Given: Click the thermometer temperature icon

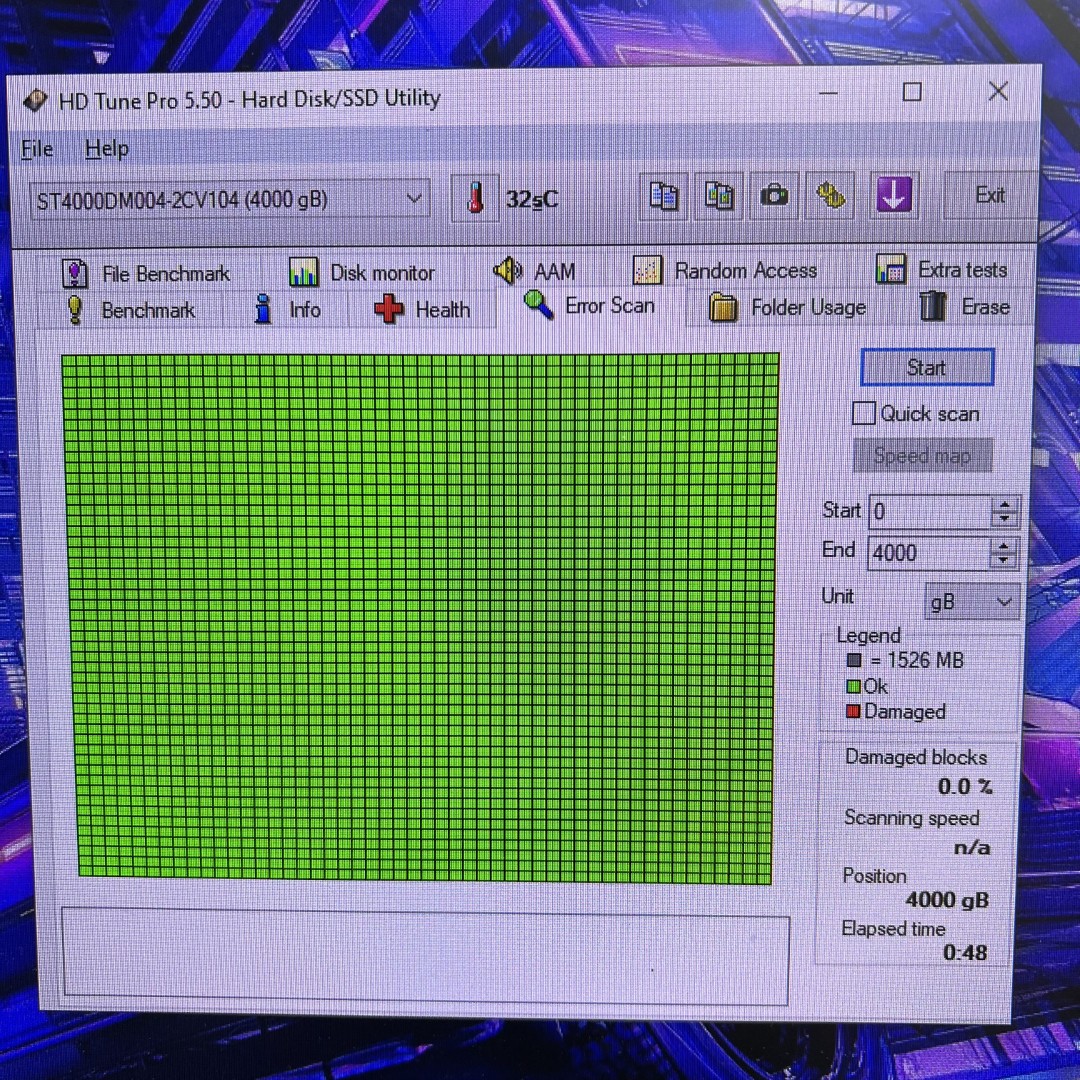Looking at the screenshot, I should (476, 198).
